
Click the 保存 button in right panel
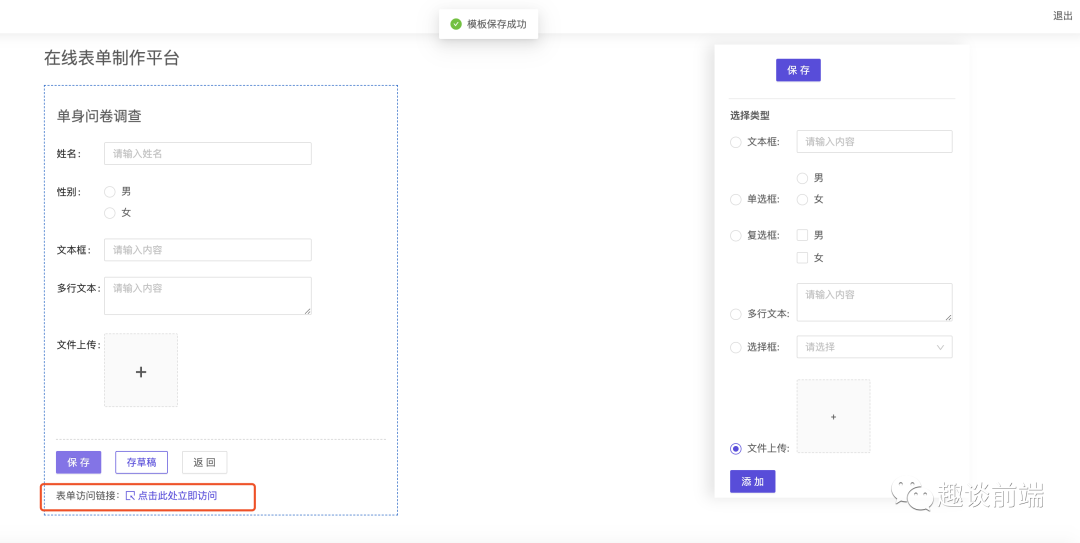click(x=798, y=70)
